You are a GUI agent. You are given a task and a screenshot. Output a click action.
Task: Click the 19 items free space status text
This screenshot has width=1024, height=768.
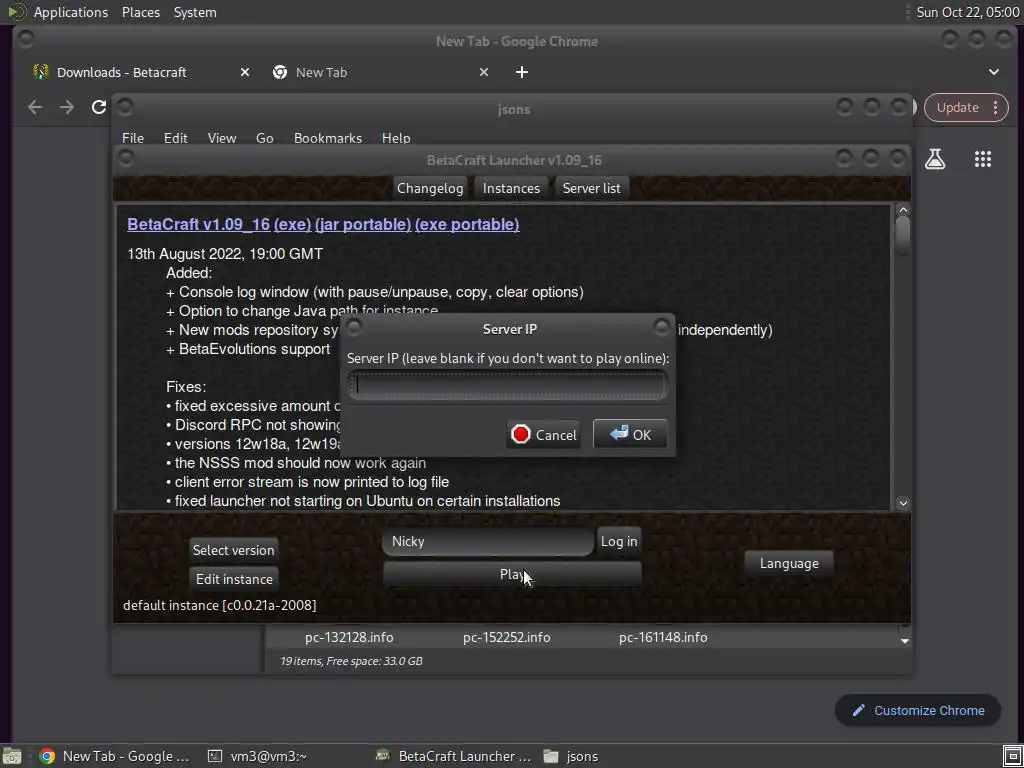351,661
